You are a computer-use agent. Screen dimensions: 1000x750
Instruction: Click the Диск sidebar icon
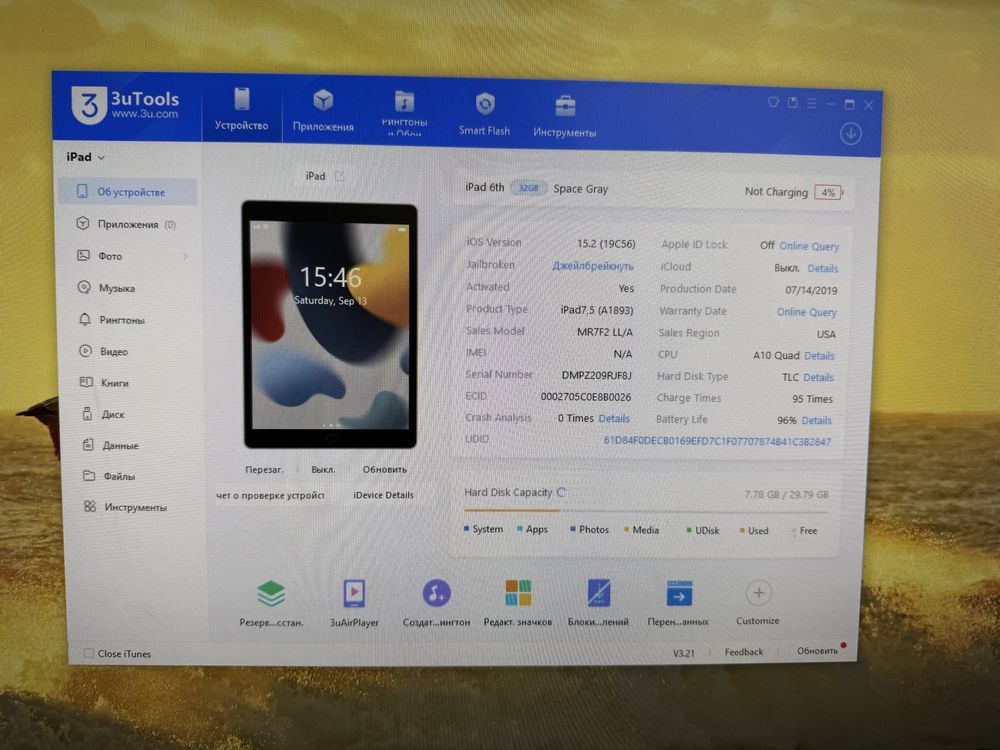pos(87,413)
